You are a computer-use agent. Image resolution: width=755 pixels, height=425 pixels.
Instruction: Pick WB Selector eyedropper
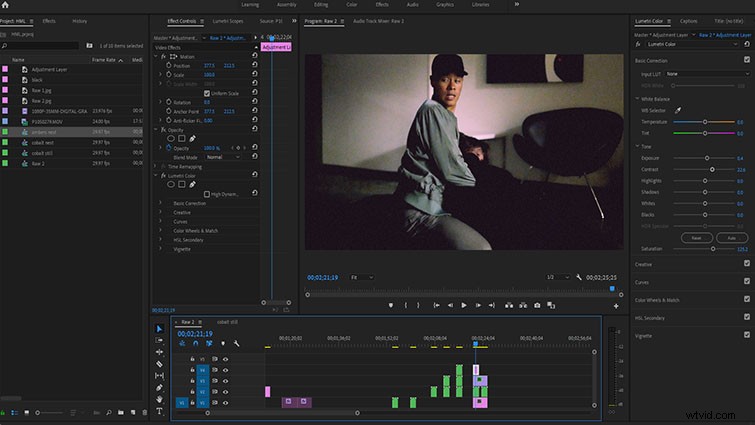tap(678, 110)
